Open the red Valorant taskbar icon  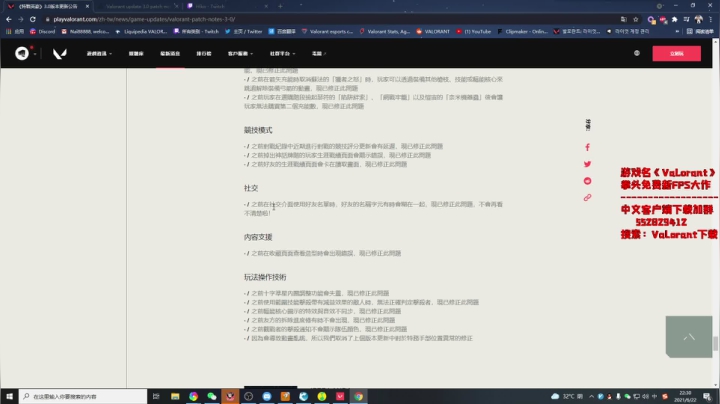[x=340, y=396]
